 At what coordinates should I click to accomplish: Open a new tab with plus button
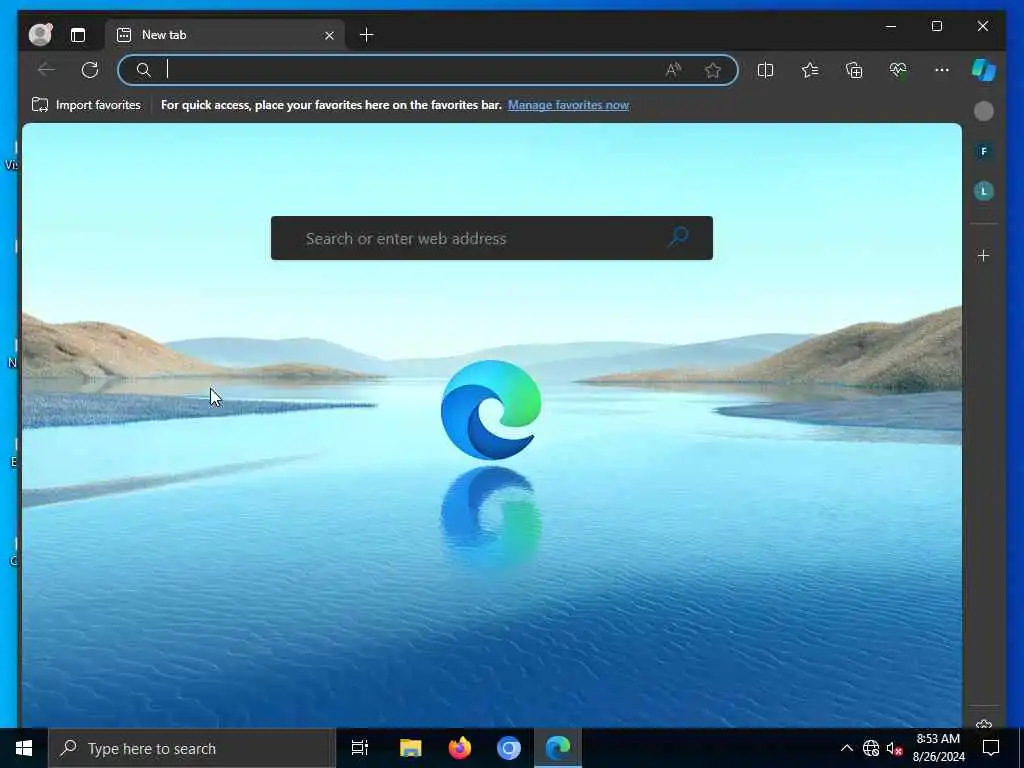366,35
